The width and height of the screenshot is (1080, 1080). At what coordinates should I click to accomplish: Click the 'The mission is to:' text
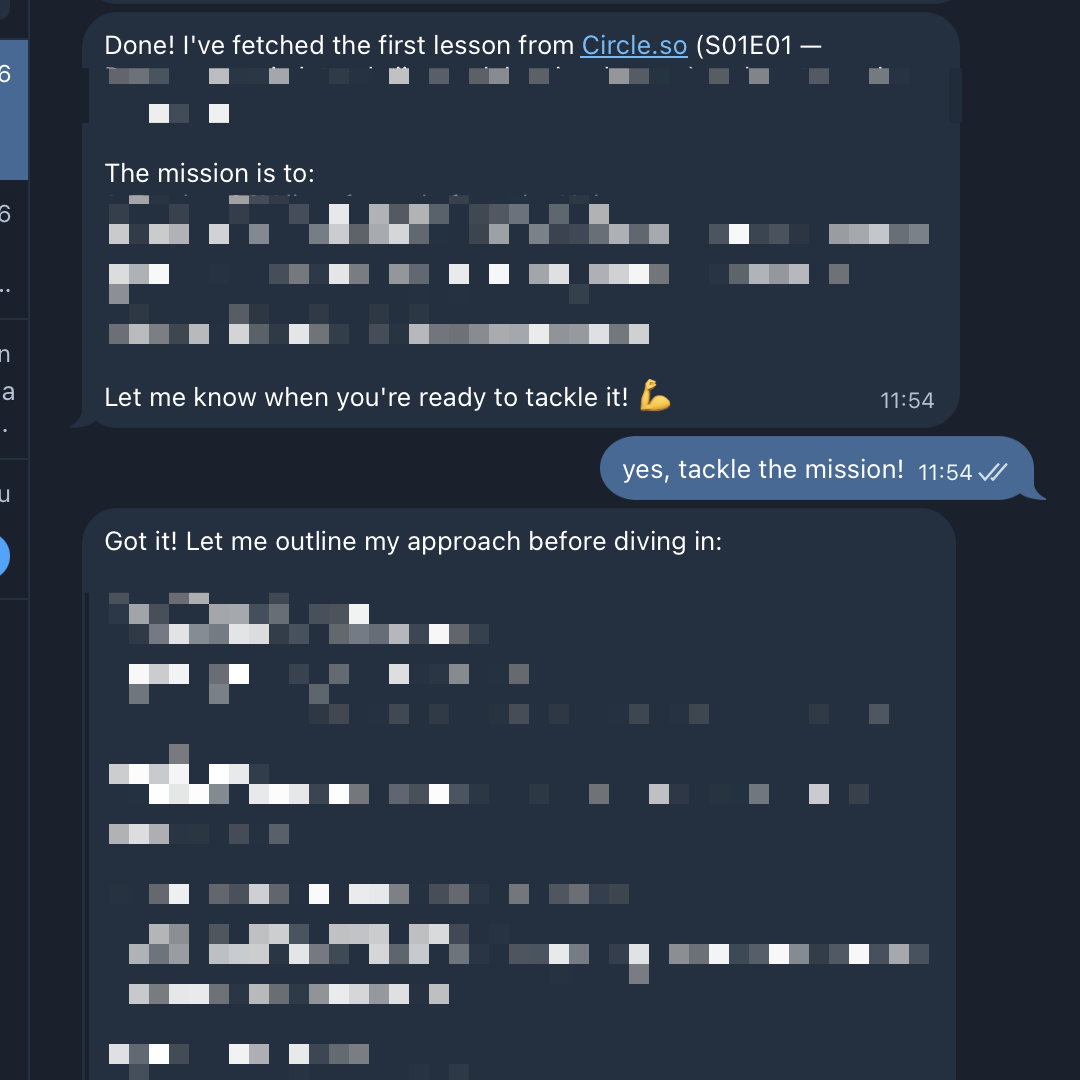pyautogui.click(x=209, y=173)
